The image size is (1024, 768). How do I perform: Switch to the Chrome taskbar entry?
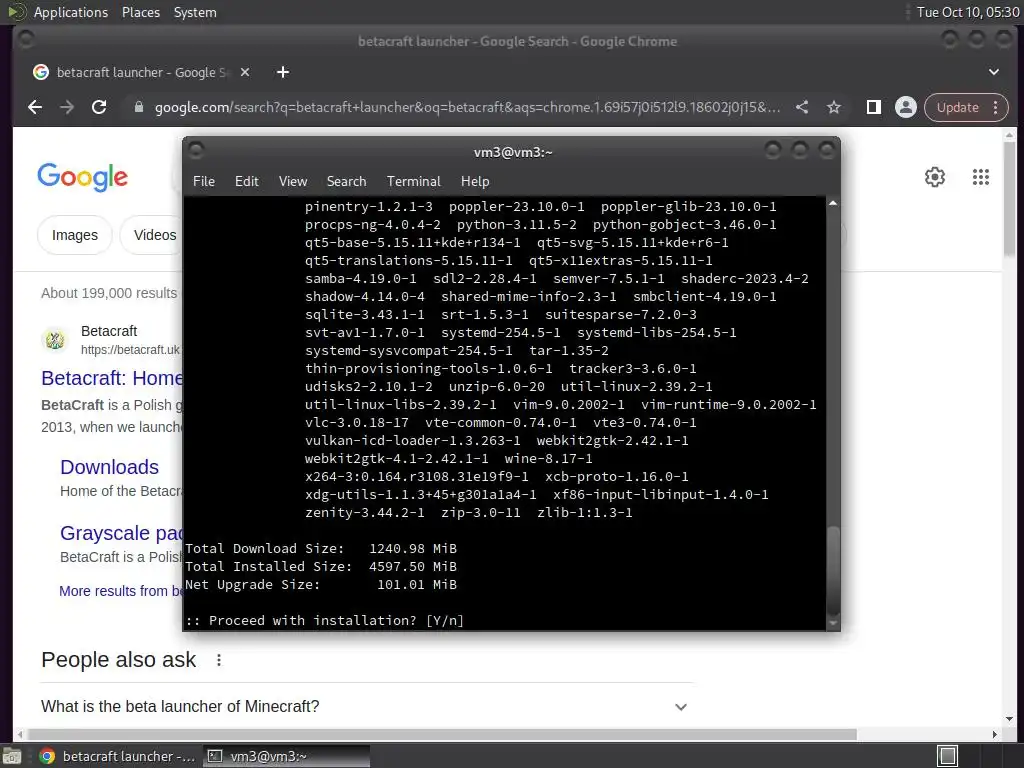(x=118, y=756)
